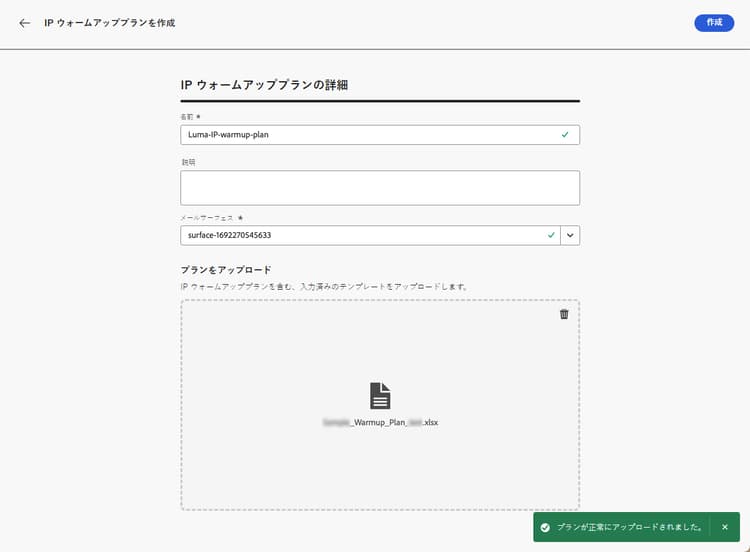This screenshot has width=750, height=552.
Task: Dismiss the upload success toast notification
Action: click(x=725, y=527)
